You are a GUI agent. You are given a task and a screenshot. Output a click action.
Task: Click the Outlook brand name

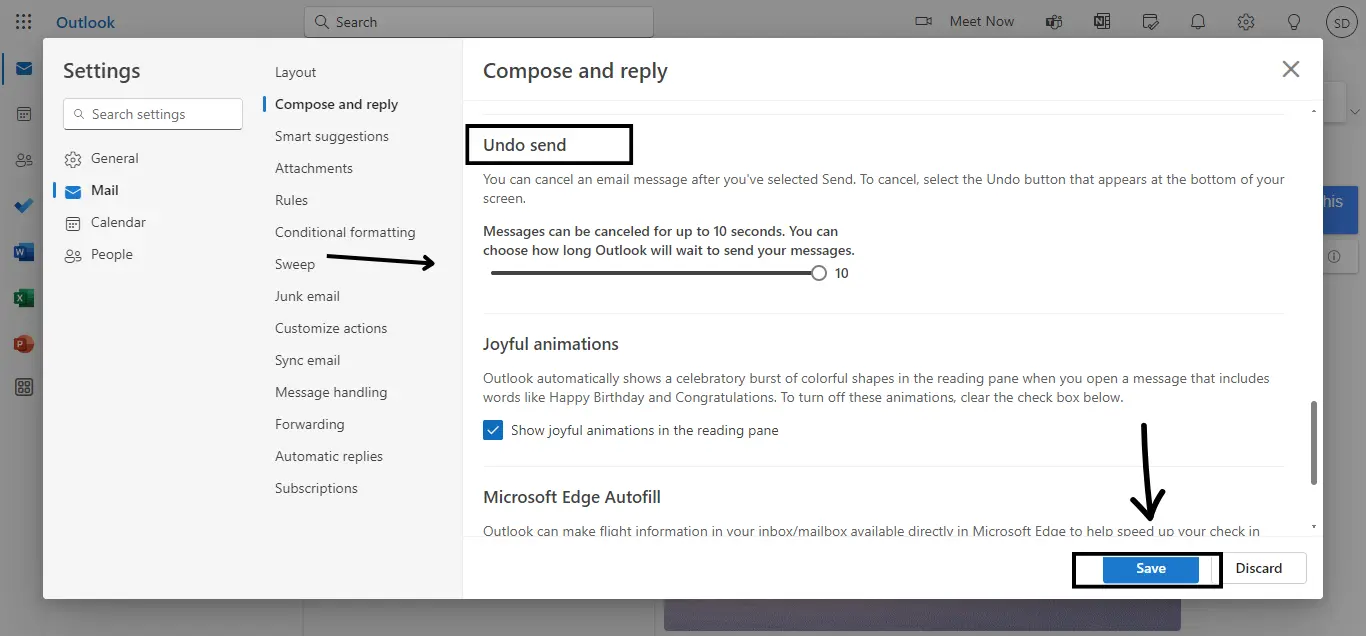coord(85,22)
